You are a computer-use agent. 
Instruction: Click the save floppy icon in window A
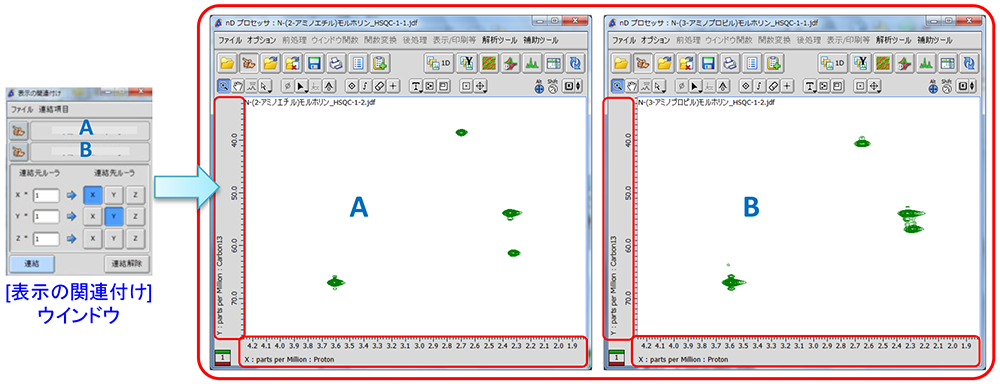[x=314, y=63]
